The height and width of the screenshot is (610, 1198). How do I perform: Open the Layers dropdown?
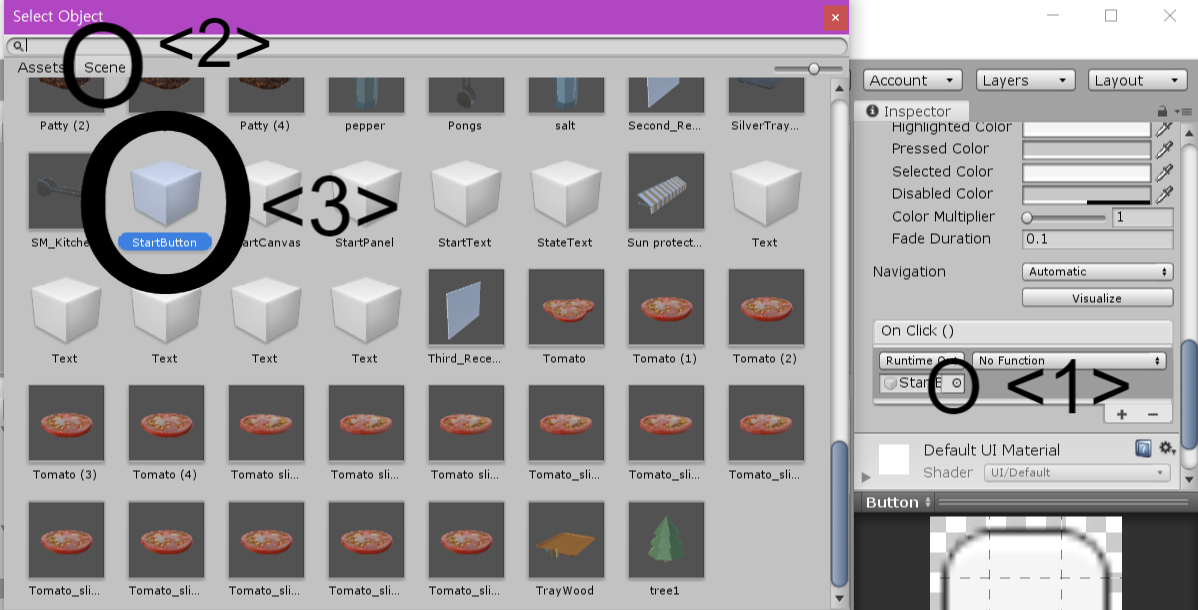pos(1025,80)
